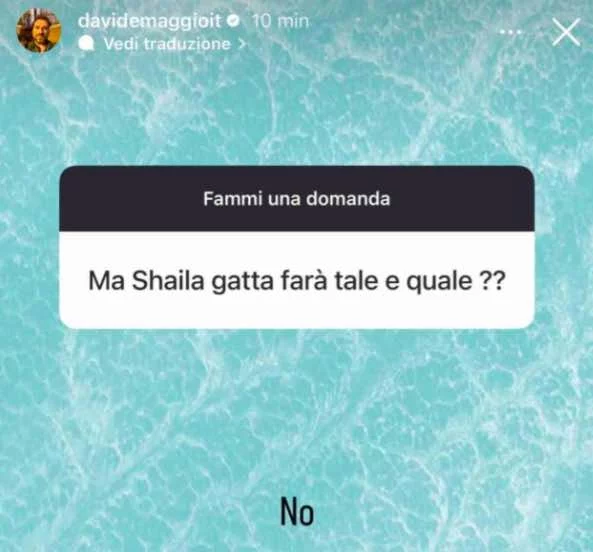
Task: Click the word gatta in the question
Action: pyautogui.click(x=243, y=282)
